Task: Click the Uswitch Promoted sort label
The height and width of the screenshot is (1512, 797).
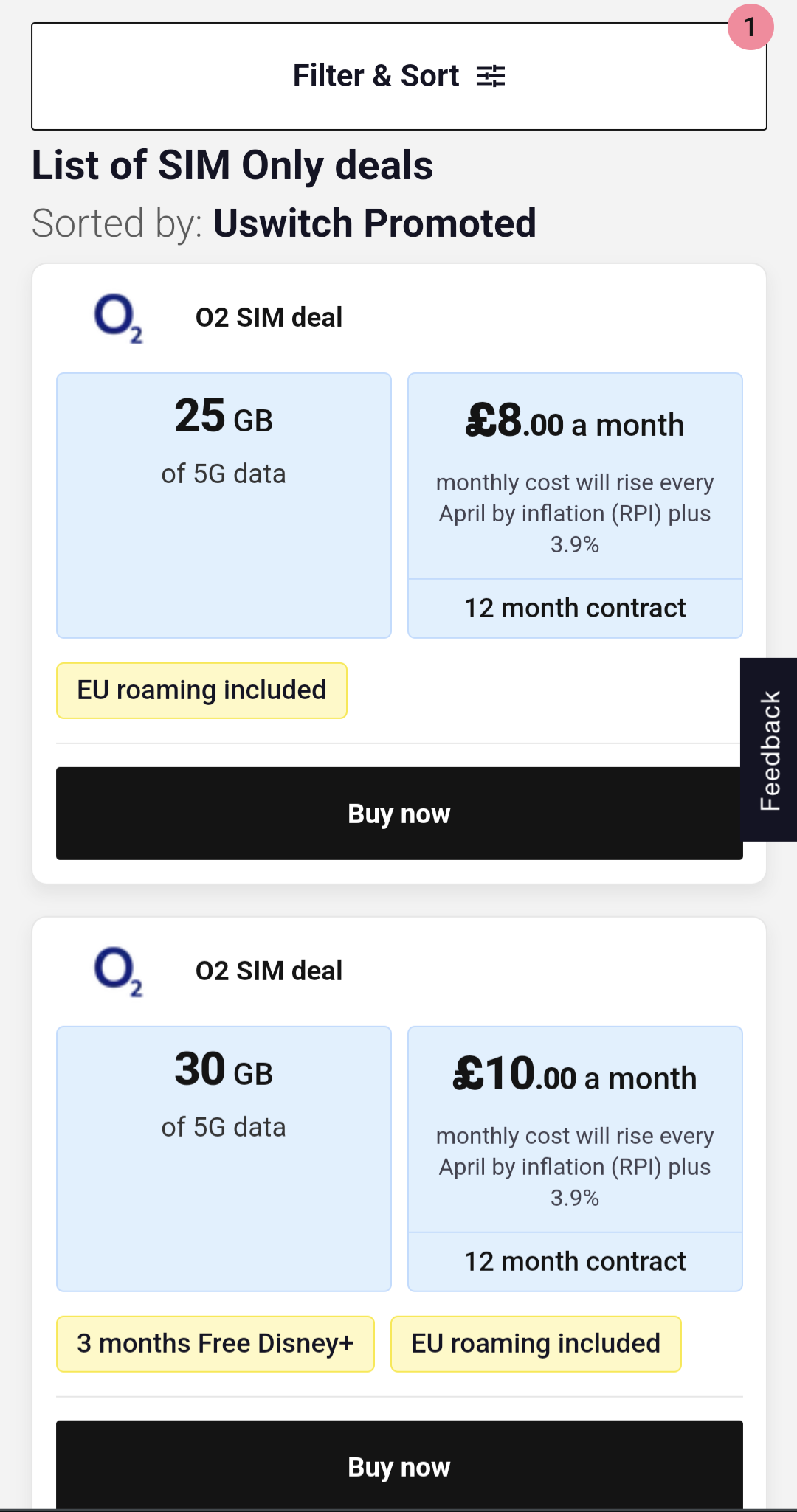Action: click(x=374, y=223)
